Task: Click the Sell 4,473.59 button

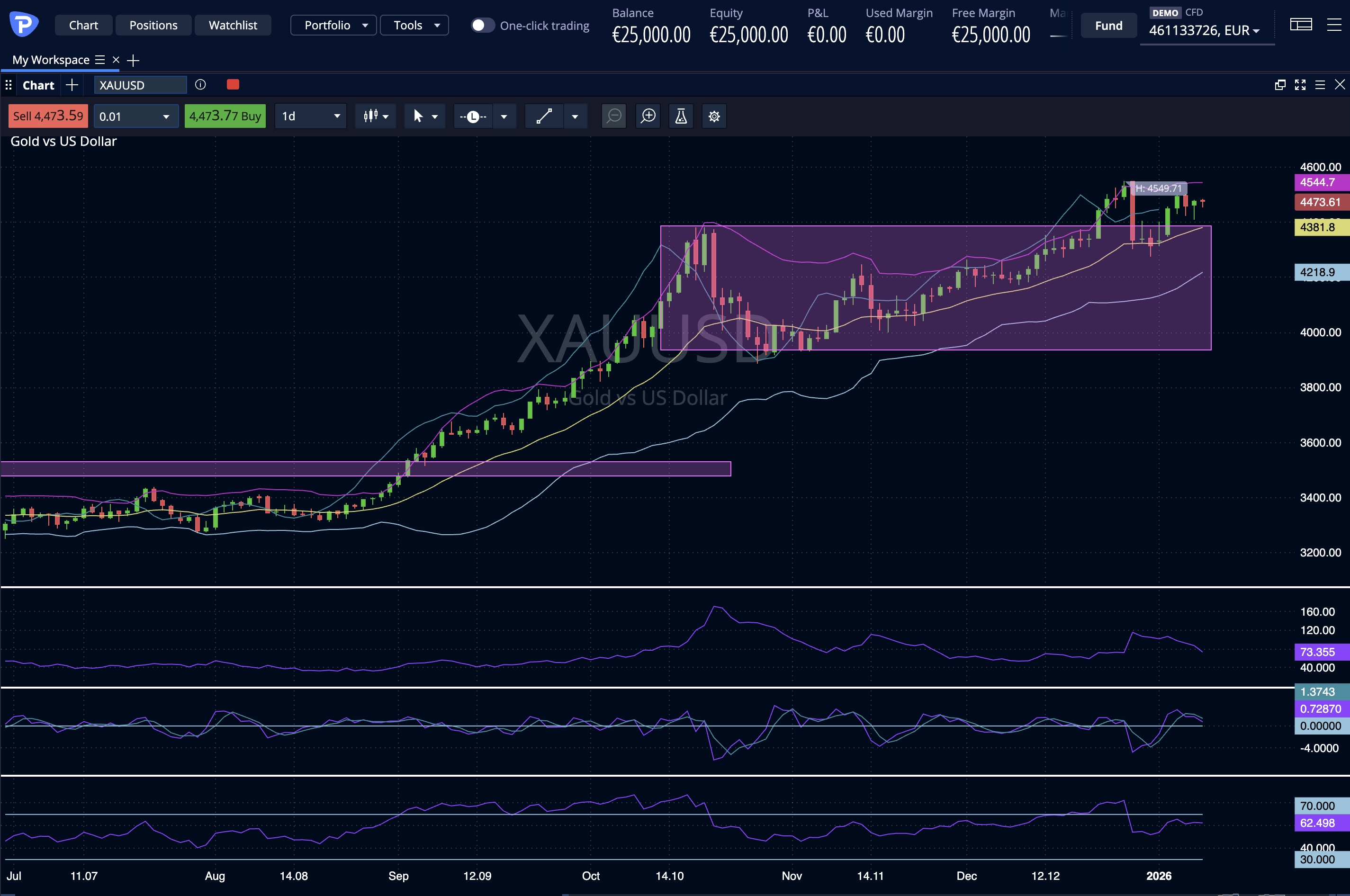Action: 48,116
